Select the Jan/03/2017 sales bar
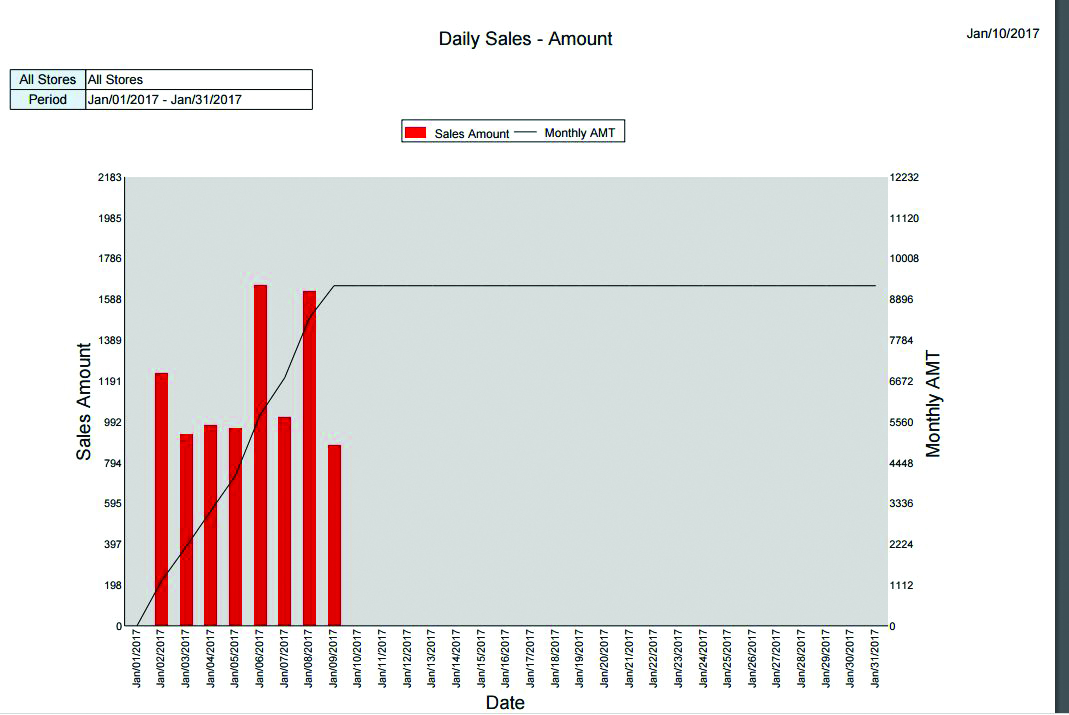 (186, 530)
